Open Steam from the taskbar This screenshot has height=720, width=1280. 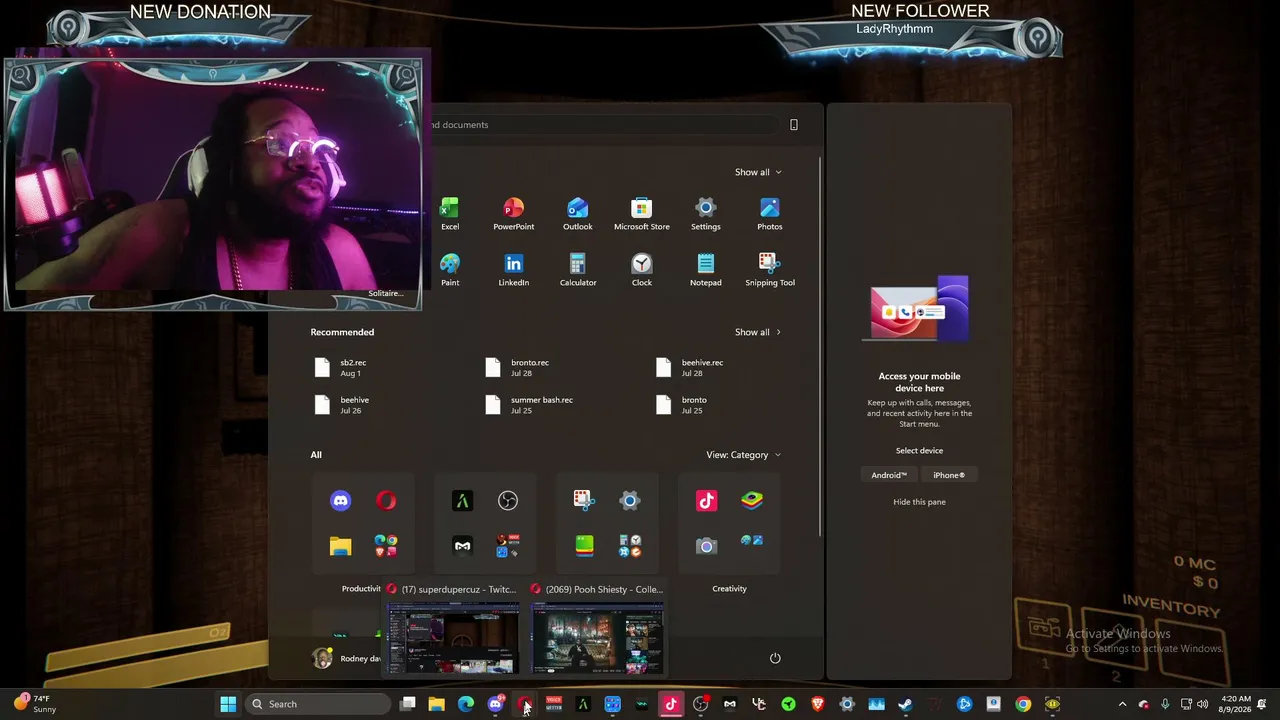[905, 704]
